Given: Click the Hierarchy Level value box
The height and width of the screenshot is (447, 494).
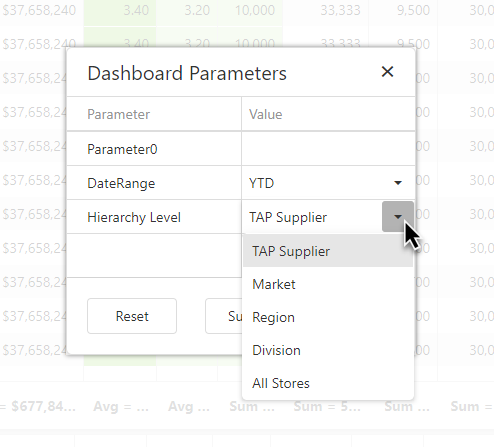Looking at the screenshot, I should click(x=312, y=217).
